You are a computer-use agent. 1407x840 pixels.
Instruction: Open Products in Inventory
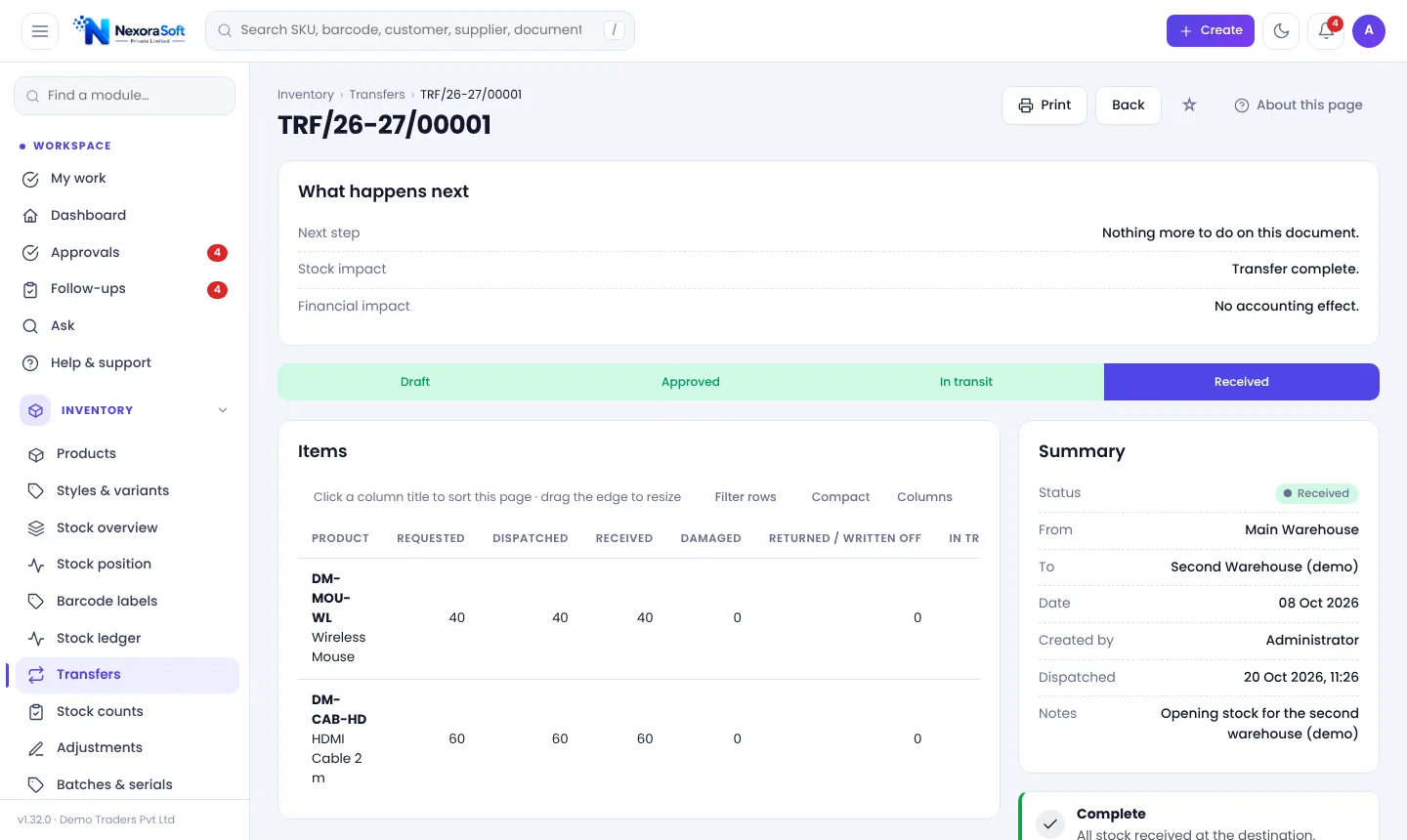[127, 454]
